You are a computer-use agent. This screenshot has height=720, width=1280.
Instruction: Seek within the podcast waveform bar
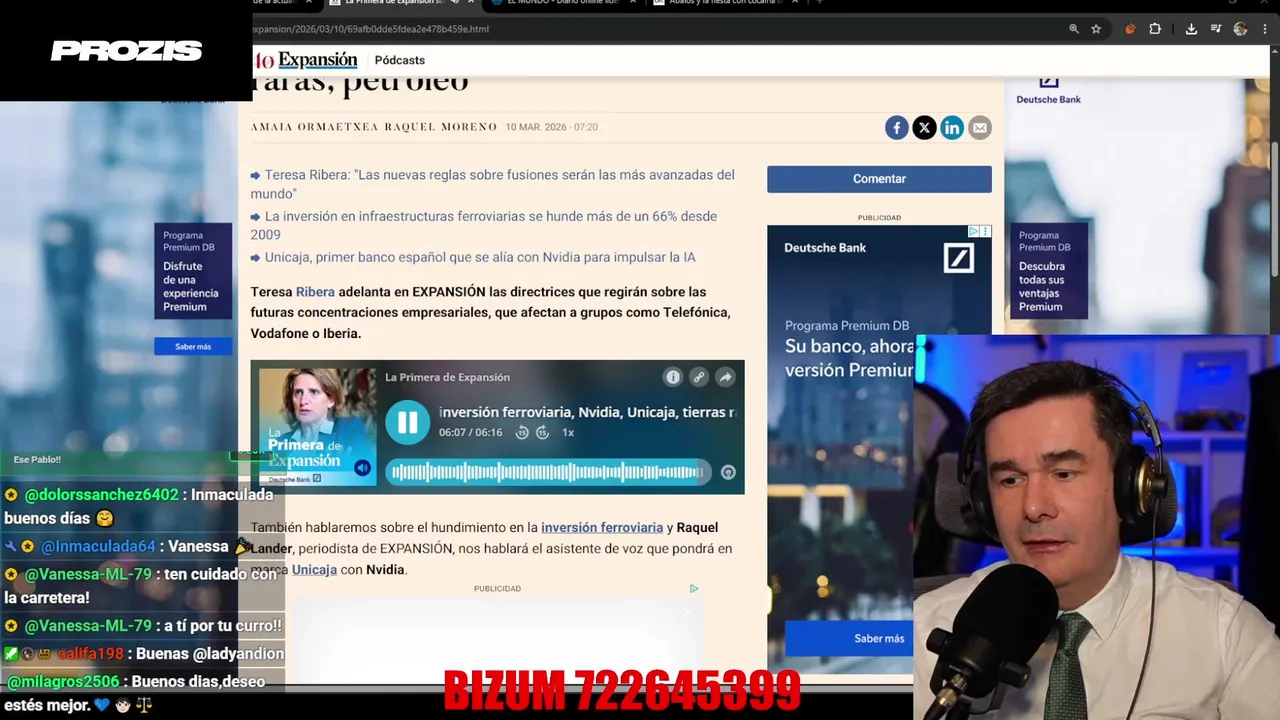click(548, 472)
